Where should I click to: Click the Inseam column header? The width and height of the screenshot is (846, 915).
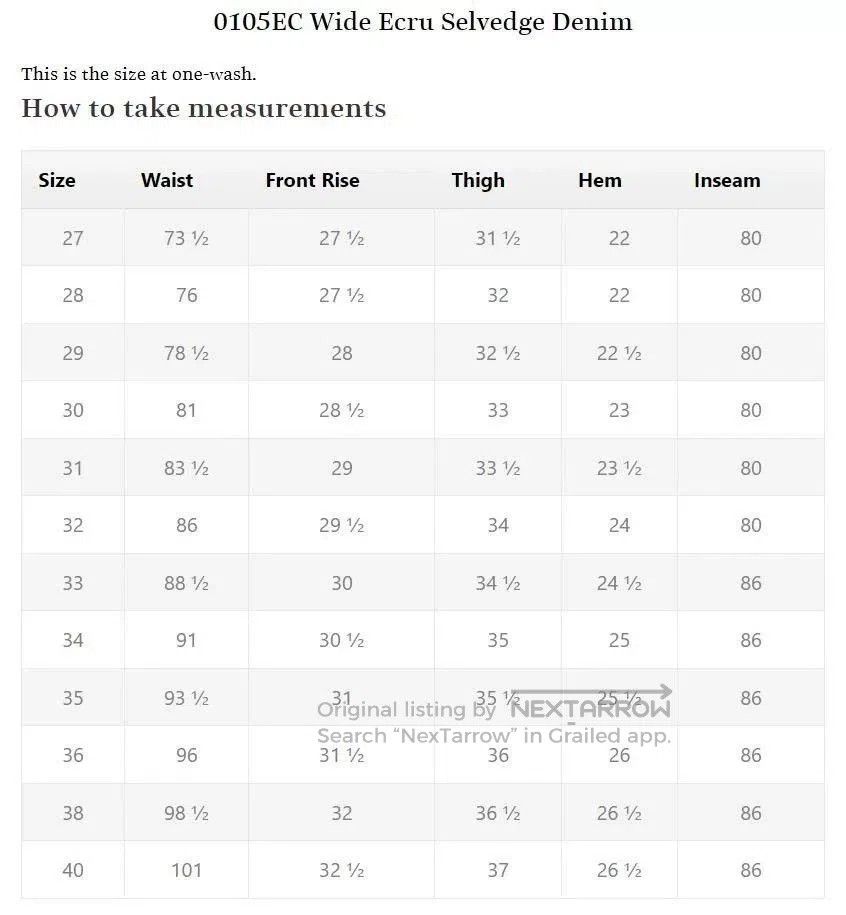point(727,180)
